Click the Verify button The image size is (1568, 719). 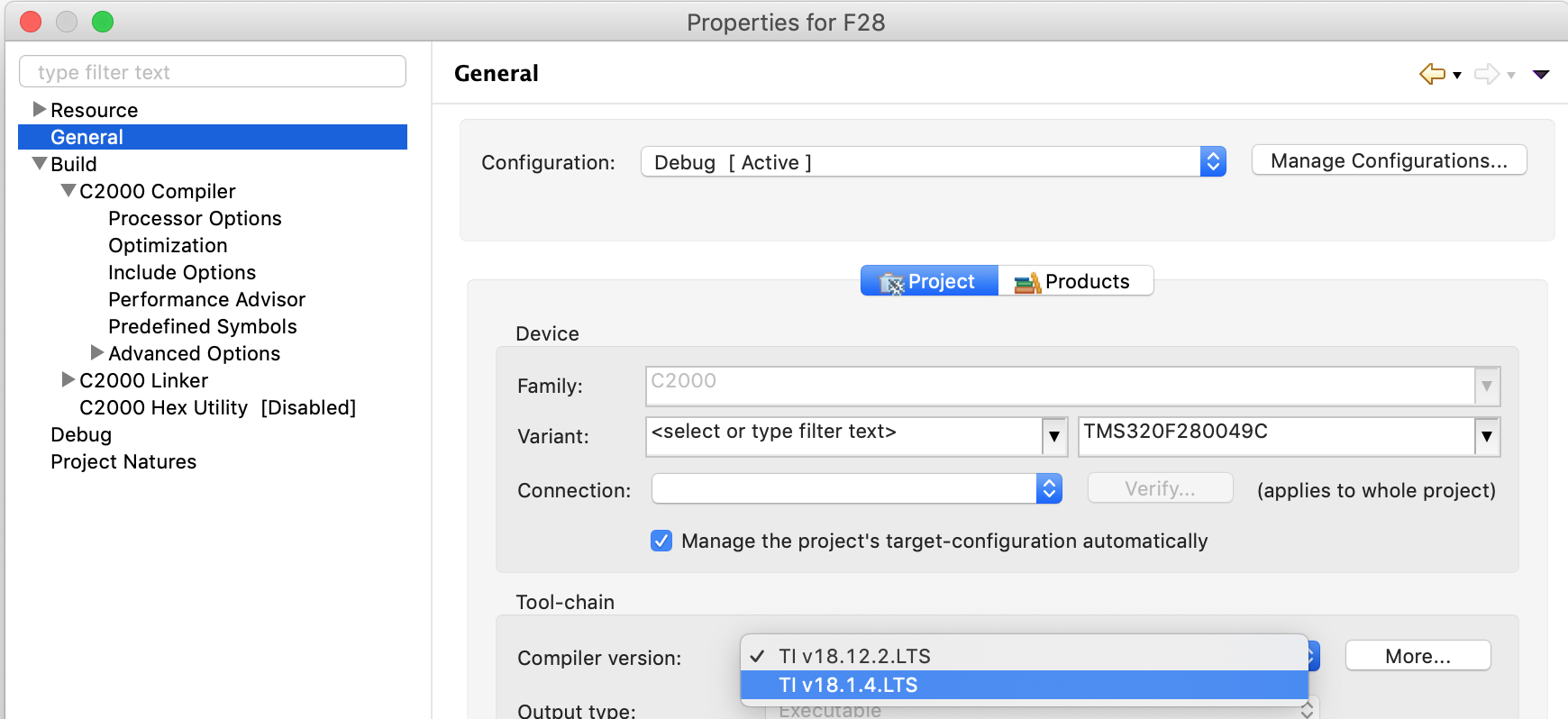1160,488
